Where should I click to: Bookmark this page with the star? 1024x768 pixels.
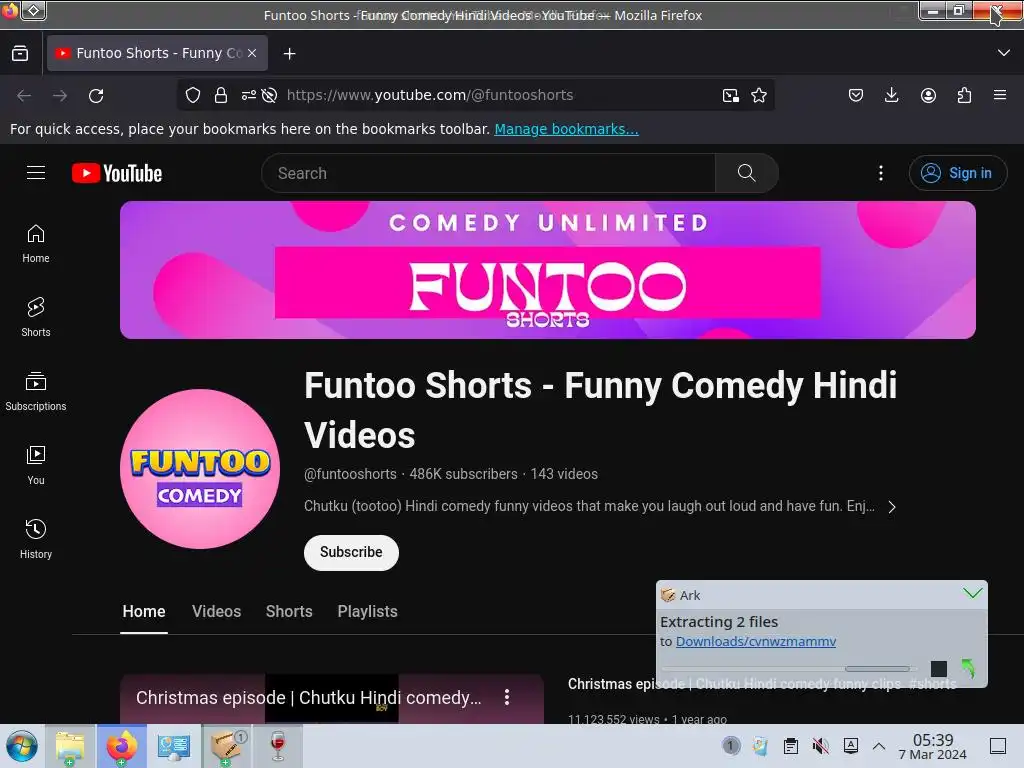pos(759,95)
